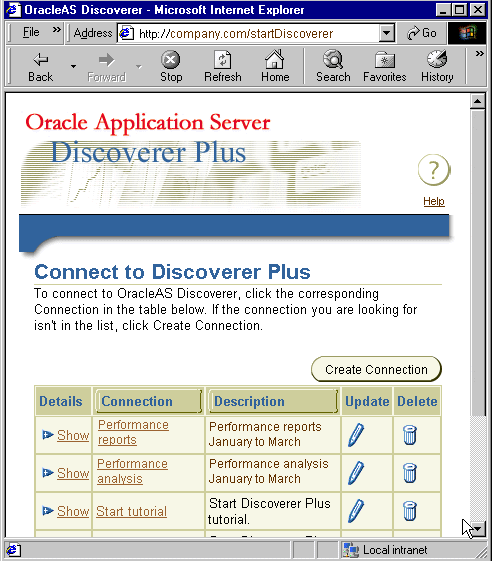Screen dimensions: 492x561
Task: Click the Delete column header text
Action: (x=417, y=401)
